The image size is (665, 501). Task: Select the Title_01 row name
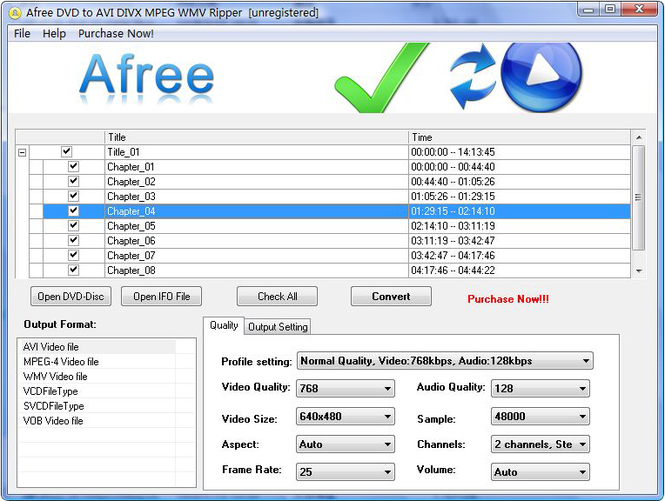123,152
